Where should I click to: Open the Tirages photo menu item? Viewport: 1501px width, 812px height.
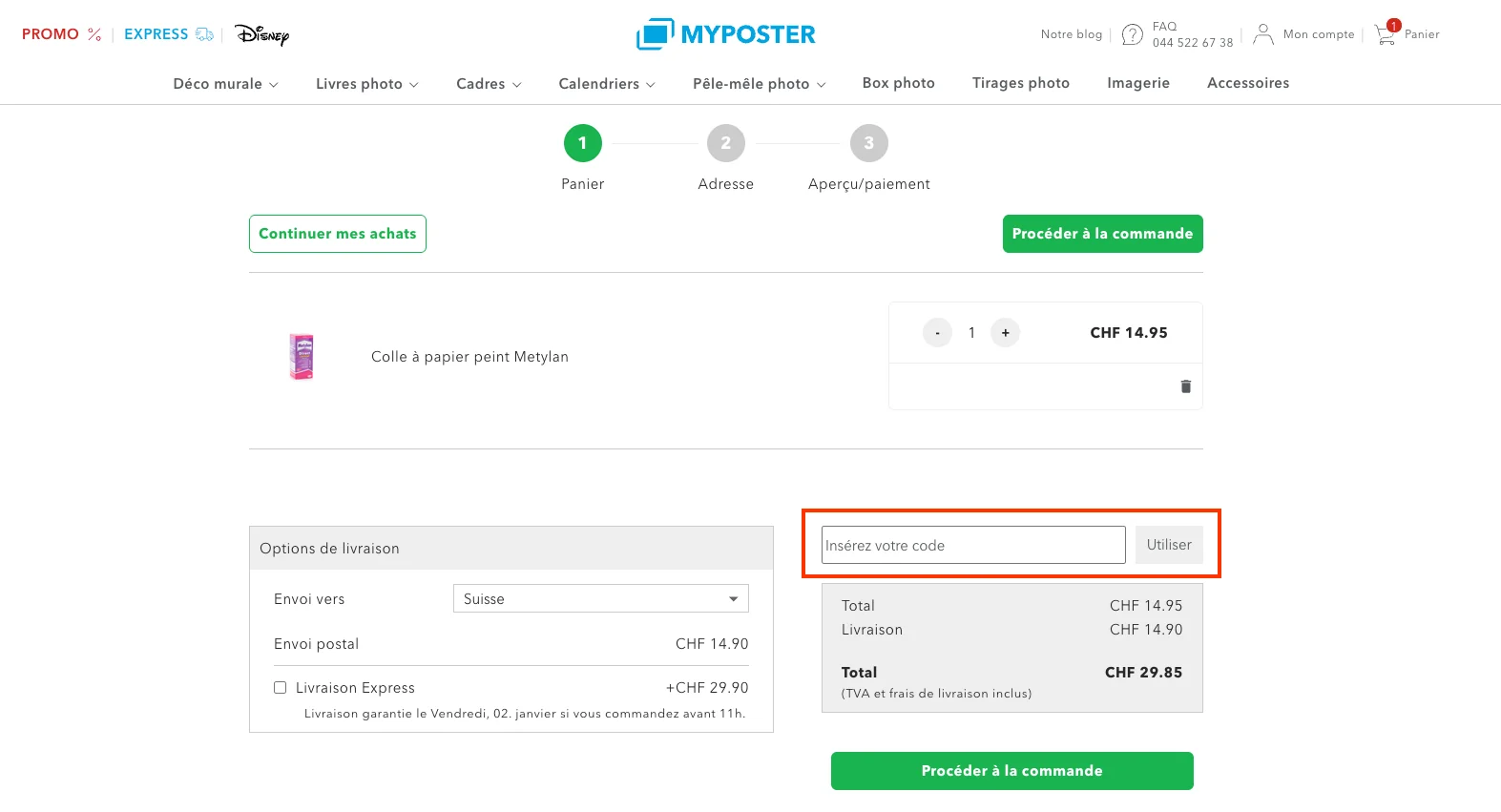(1021, 83)
